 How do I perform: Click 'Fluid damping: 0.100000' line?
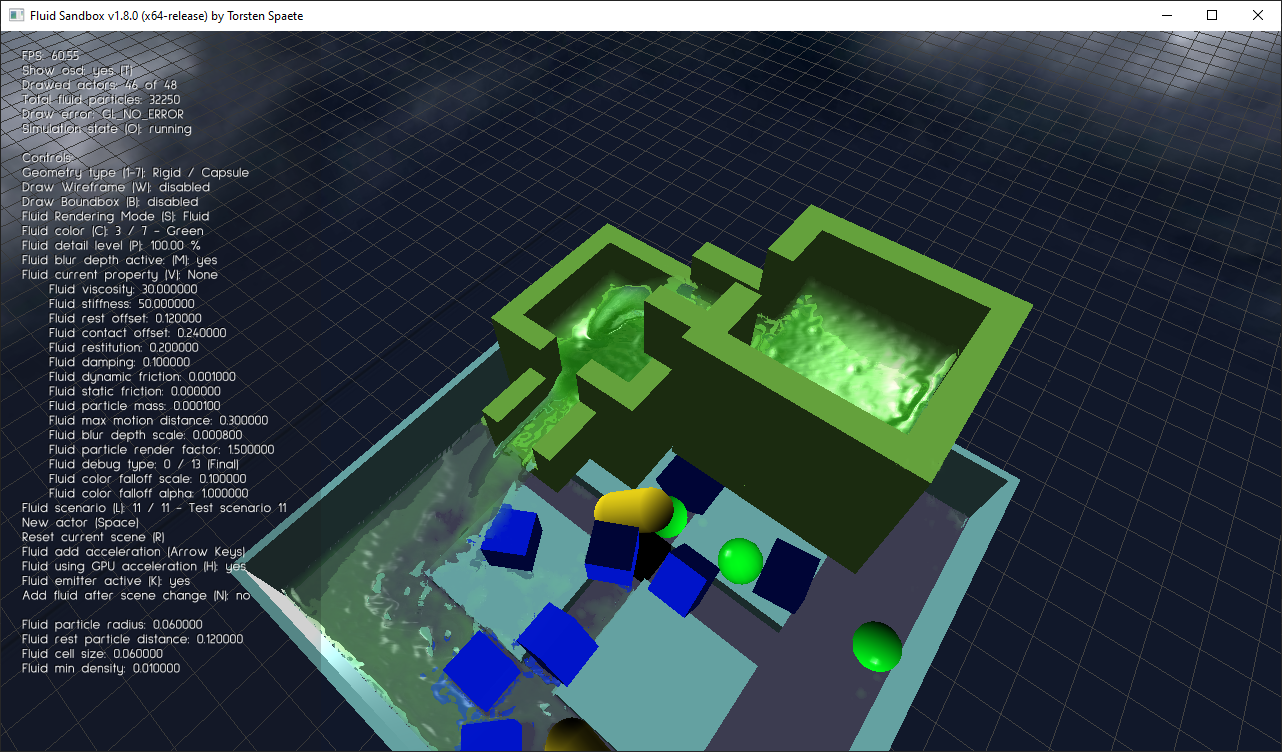pos(119,362)
